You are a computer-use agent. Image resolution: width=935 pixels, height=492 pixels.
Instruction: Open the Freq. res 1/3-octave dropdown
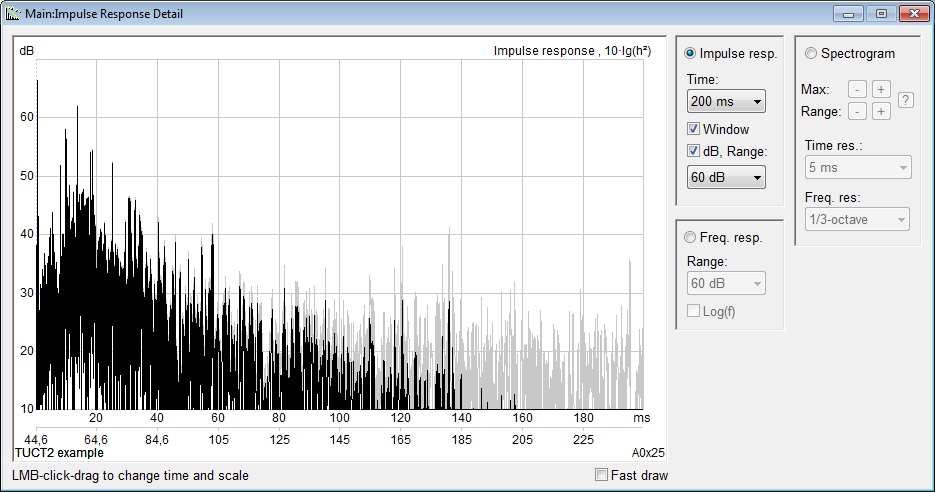point(857,219)
